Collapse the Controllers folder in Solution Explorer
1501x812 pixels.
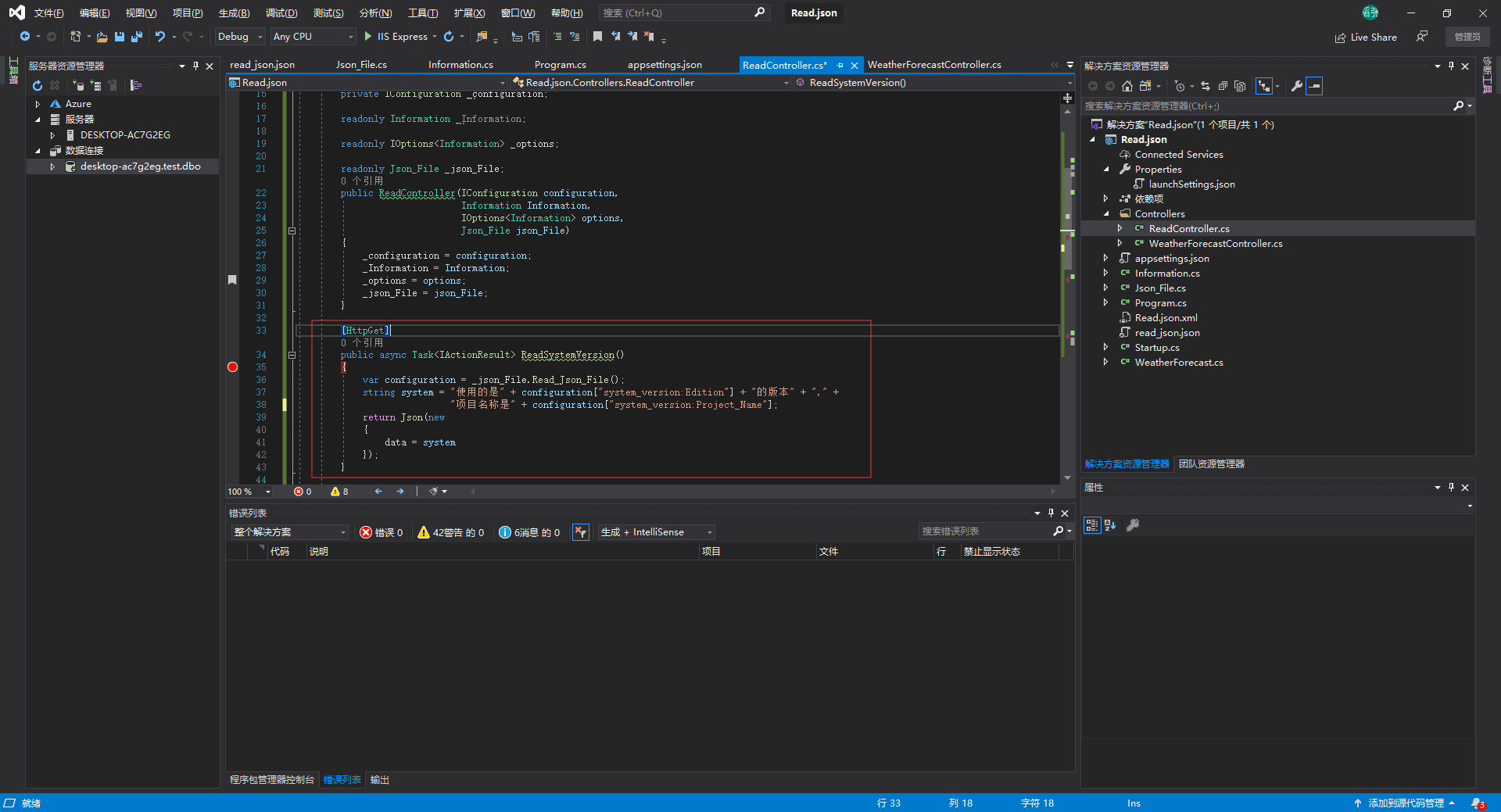coord(1106,213)
